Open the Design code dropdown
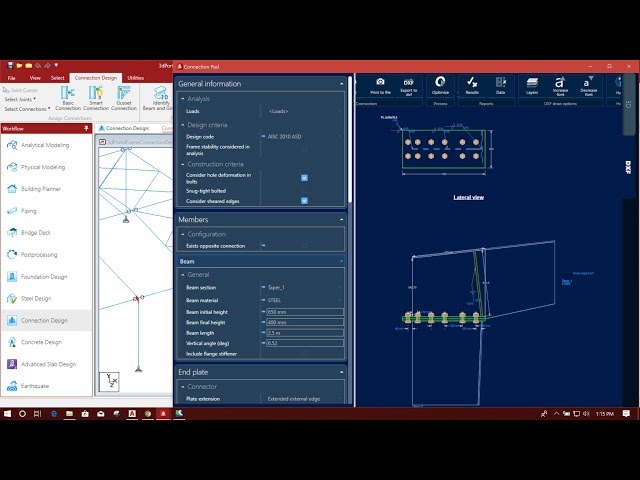Viewport: 640px width, 480px height. click(x=303, y=136)
